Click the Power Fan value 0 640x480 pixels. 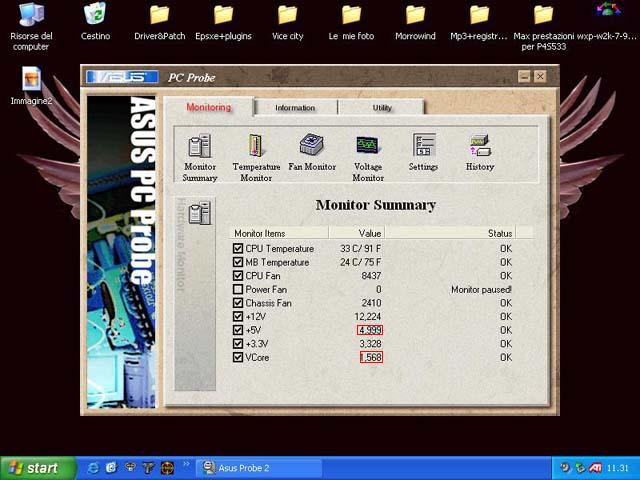tap(378, 289)
